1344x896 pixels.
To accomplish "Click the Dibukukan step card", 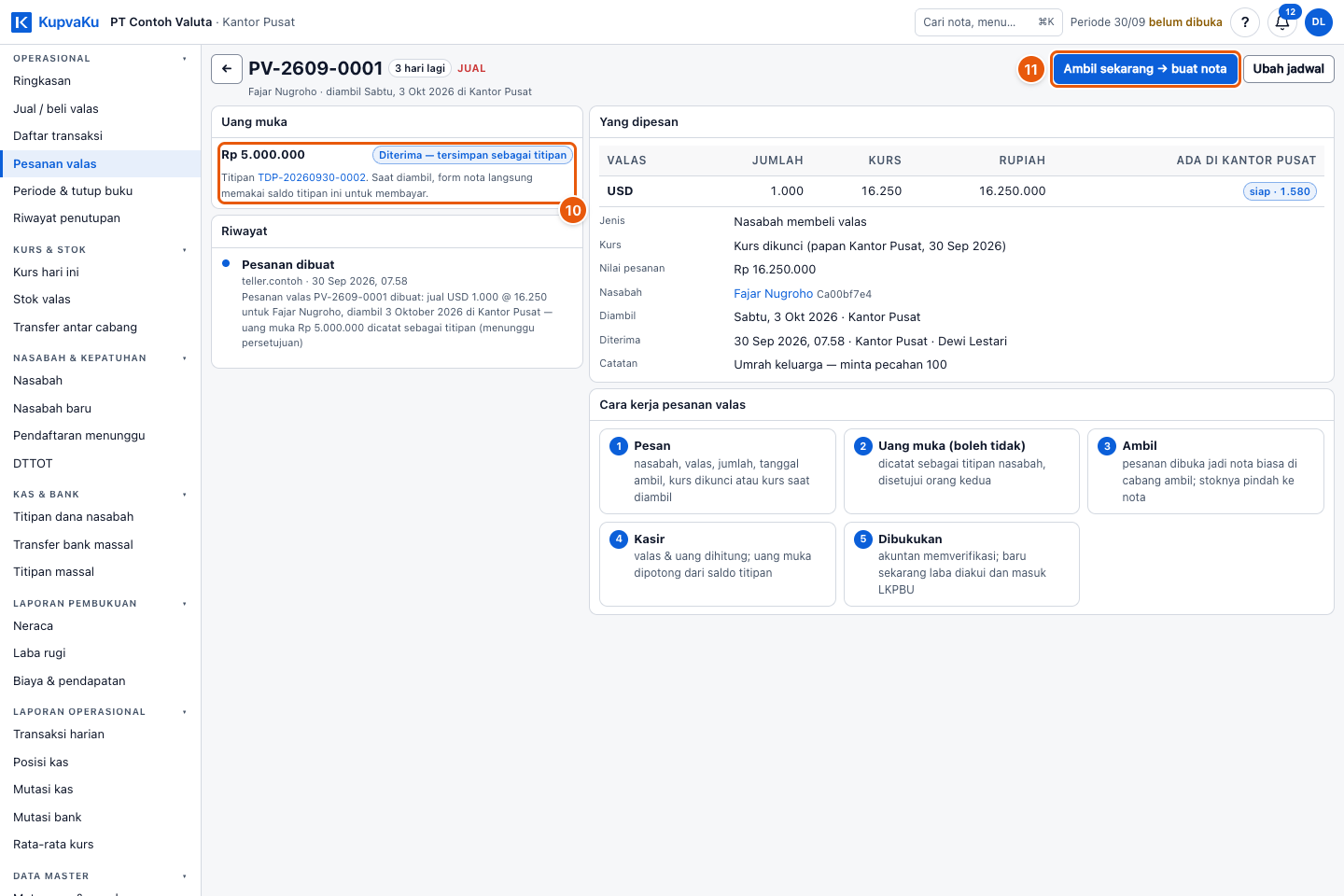I will 961,564.
